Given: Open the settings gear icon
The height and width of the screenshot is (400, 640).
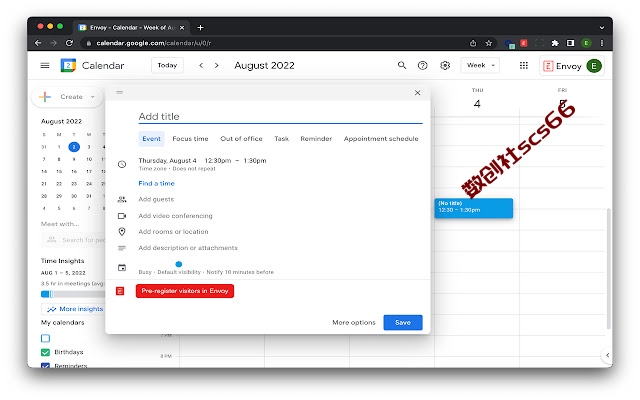Looking at the screenshot, I should [445, 65].
